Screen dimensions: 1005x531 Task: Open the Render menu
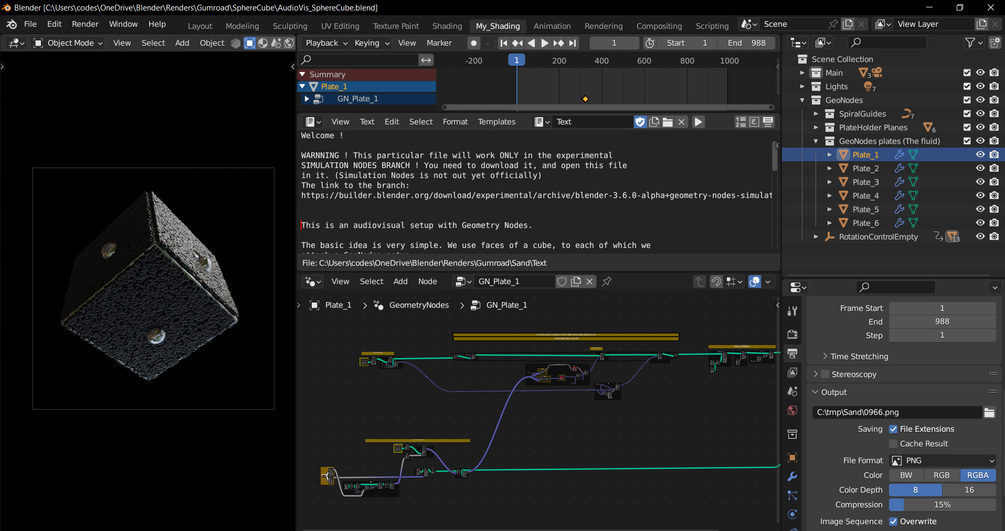pos(85,24)
